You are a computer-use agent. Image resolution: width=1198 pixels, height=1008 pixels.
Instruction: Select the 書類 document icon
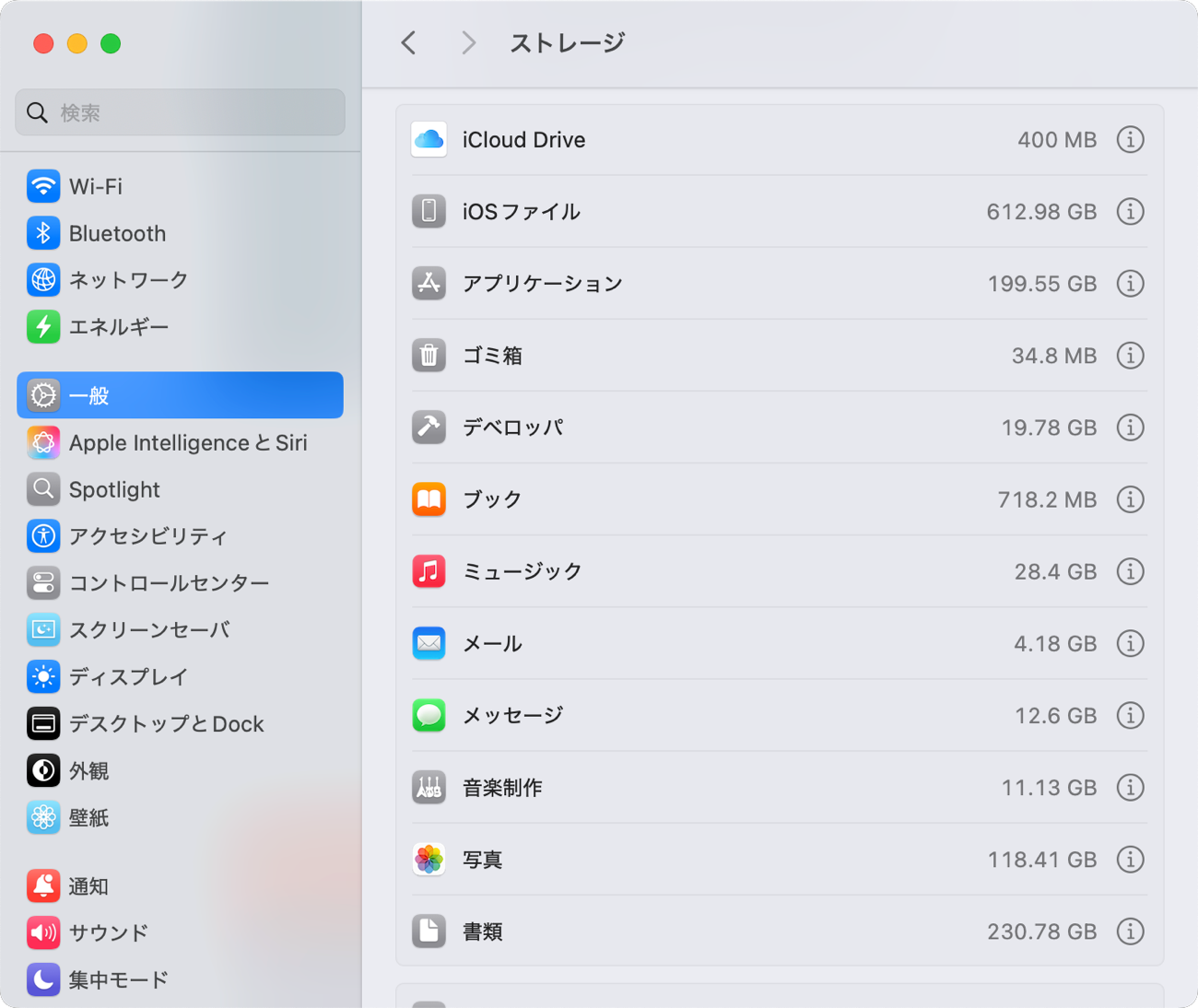429,931
